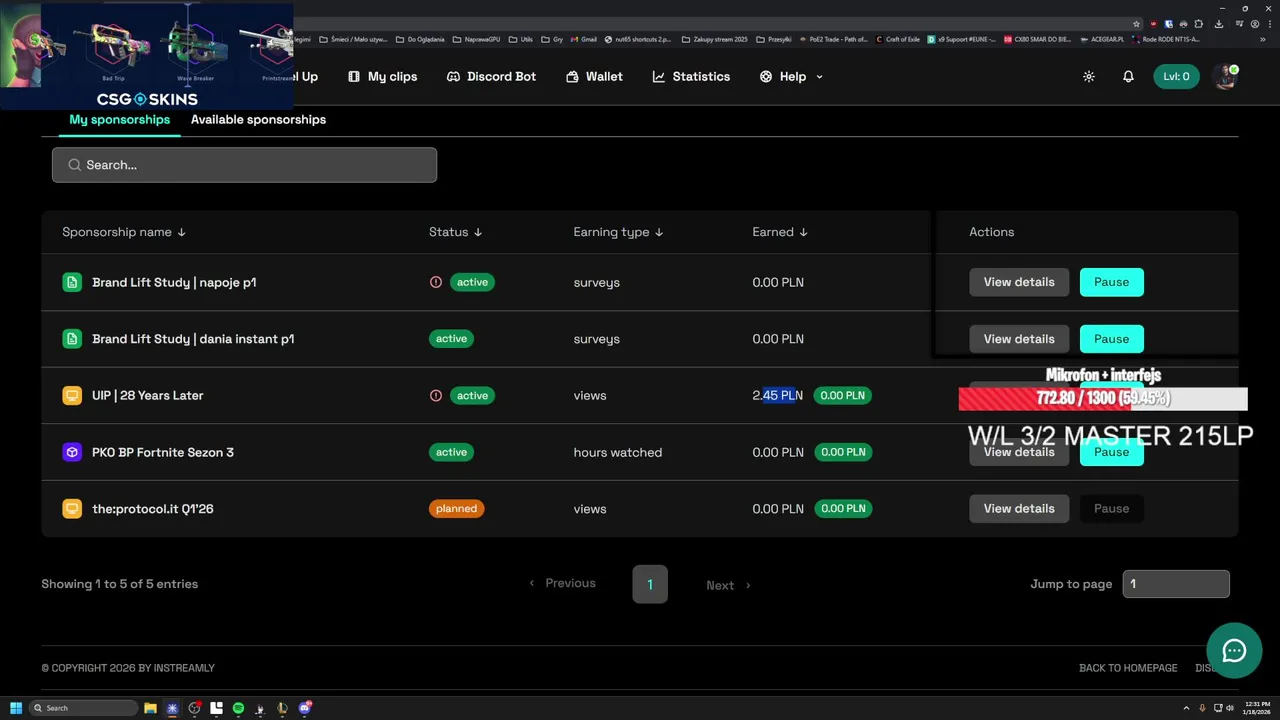View details for the:protocol.it Q1'26
1280x720 pixels.
[1019, 508]
